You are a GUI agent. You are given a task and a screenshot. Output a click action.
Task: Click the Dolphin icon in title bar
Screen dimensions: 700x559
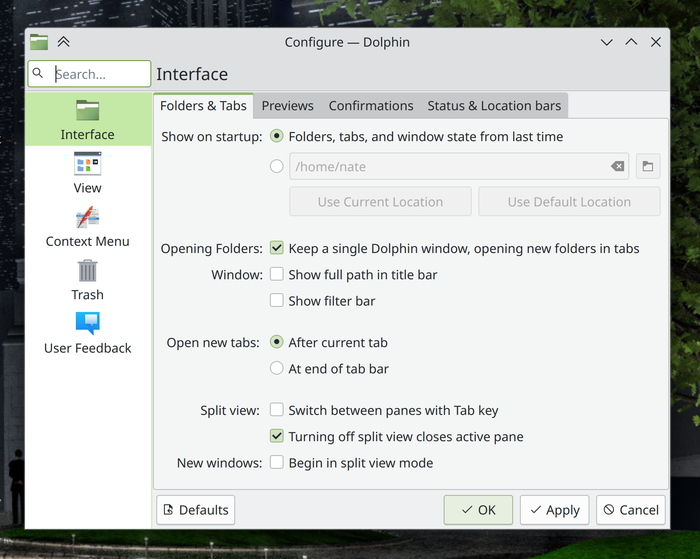point(39,42)
